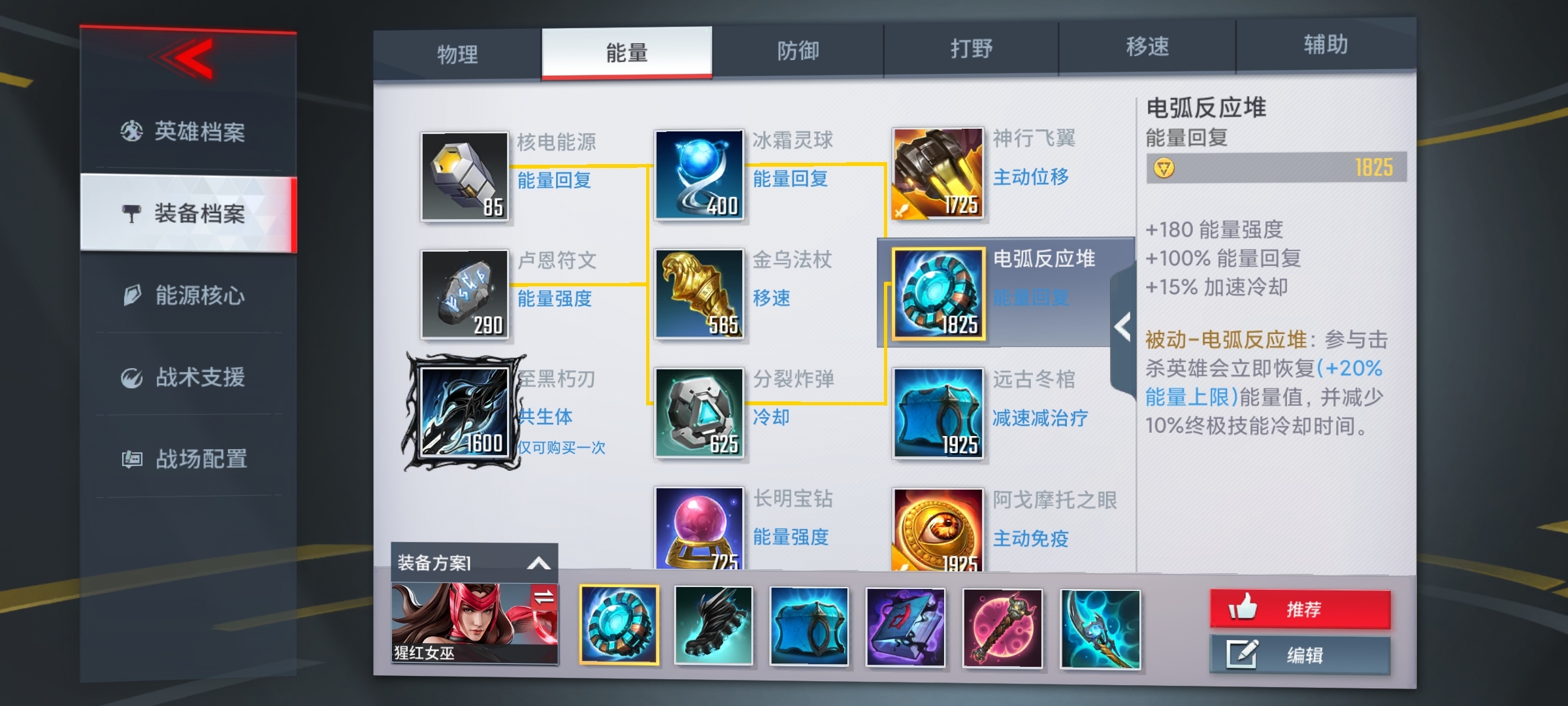Select the winged boots loadout slot

[x=713, y=626]
